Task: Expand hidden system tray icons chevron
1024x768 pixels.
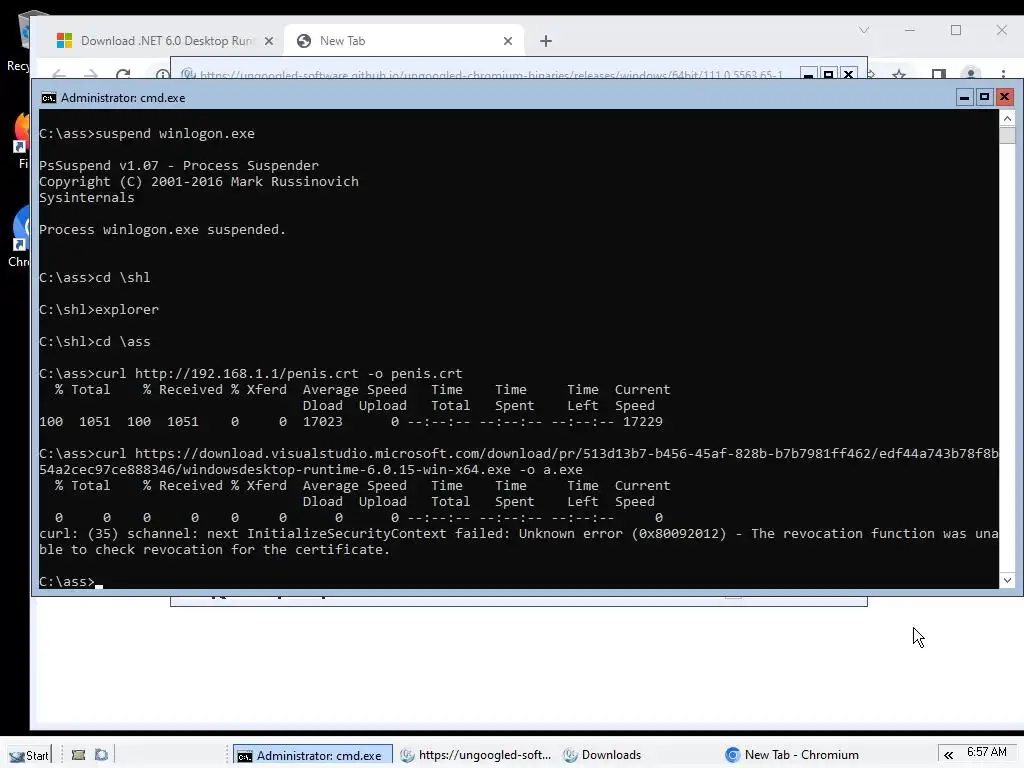Action: (x=948, y=755)
